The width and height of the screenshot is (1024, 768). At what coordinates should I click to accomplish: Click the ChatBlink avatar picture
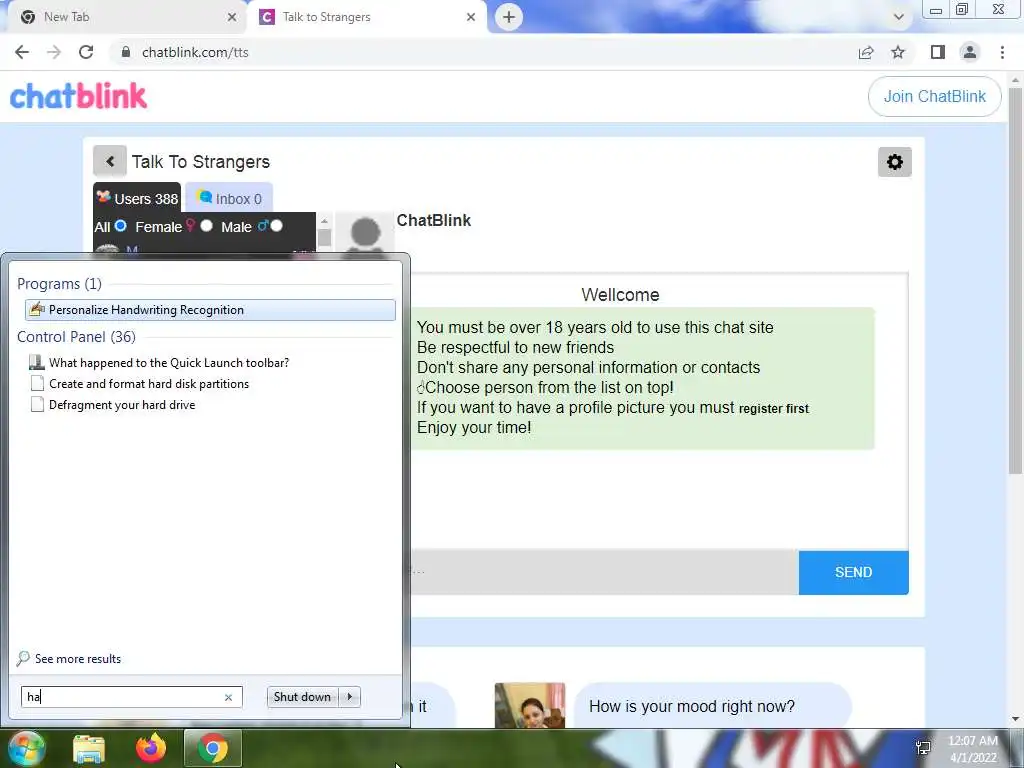click(x=365, y=235)
